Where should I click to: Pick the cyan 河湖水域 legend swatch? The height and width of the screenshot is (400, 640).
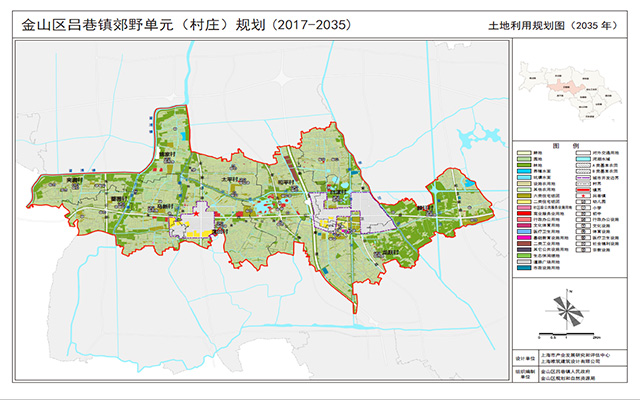click(583, 159)
